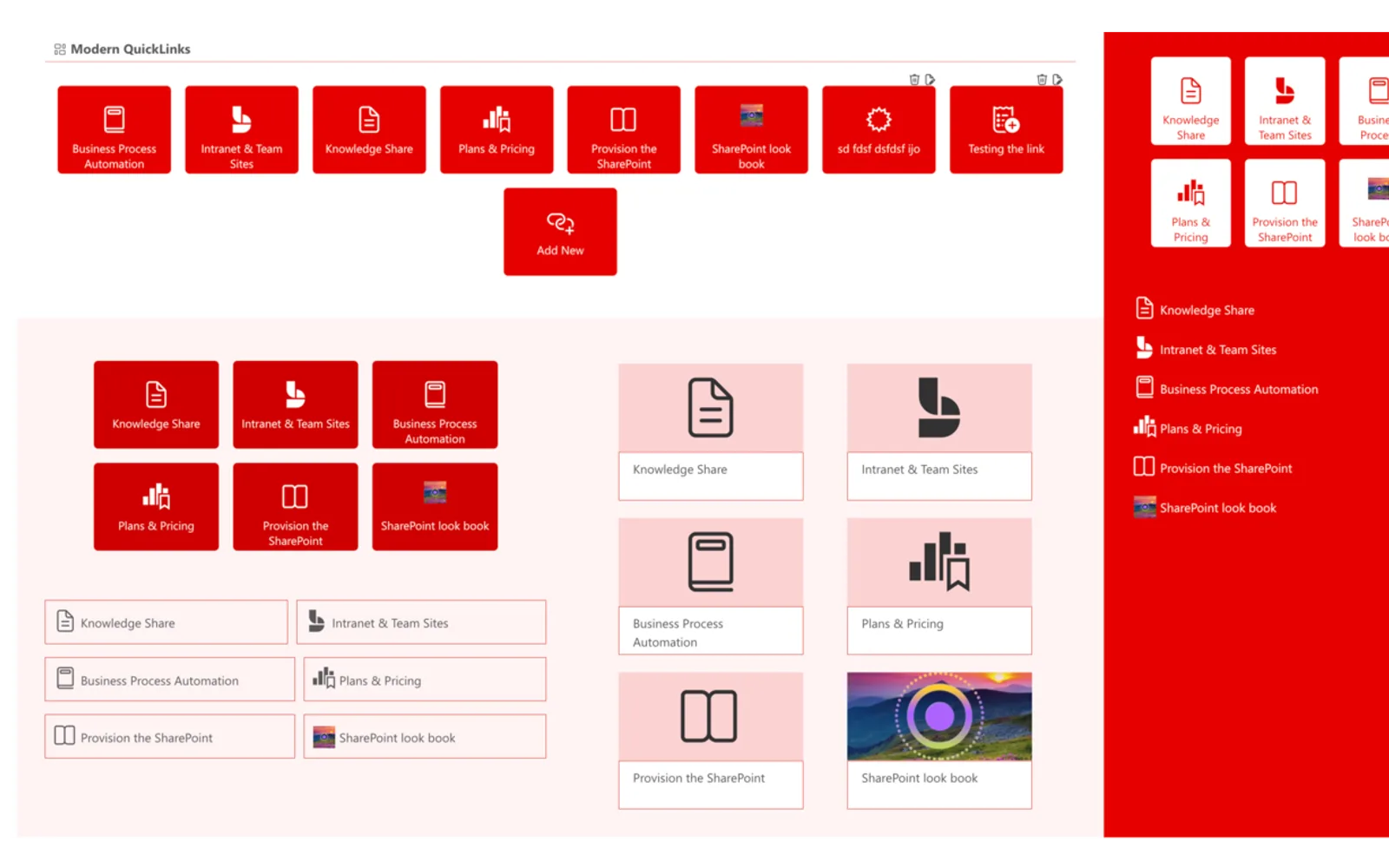
Task: Open the large document icon on the pink Knowledge Share card
Action: point(710,407)
